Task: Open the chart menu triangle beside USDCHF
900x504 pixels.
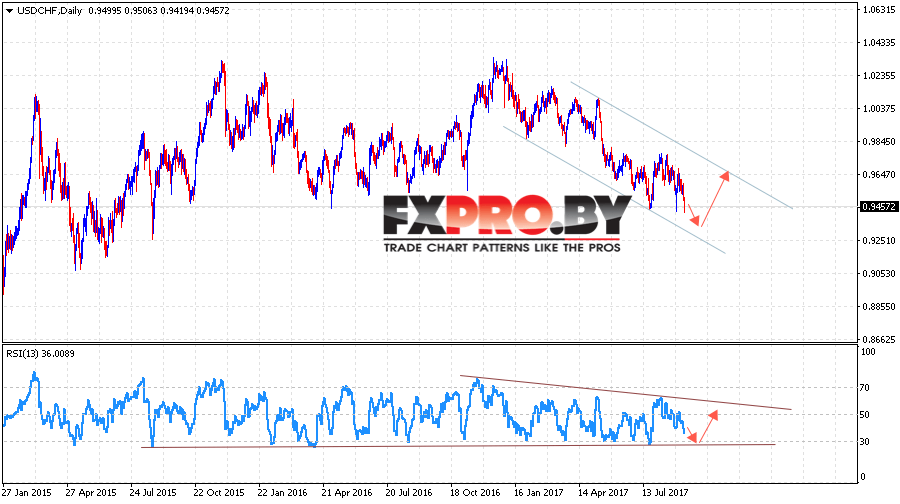Action: [9, 10]
